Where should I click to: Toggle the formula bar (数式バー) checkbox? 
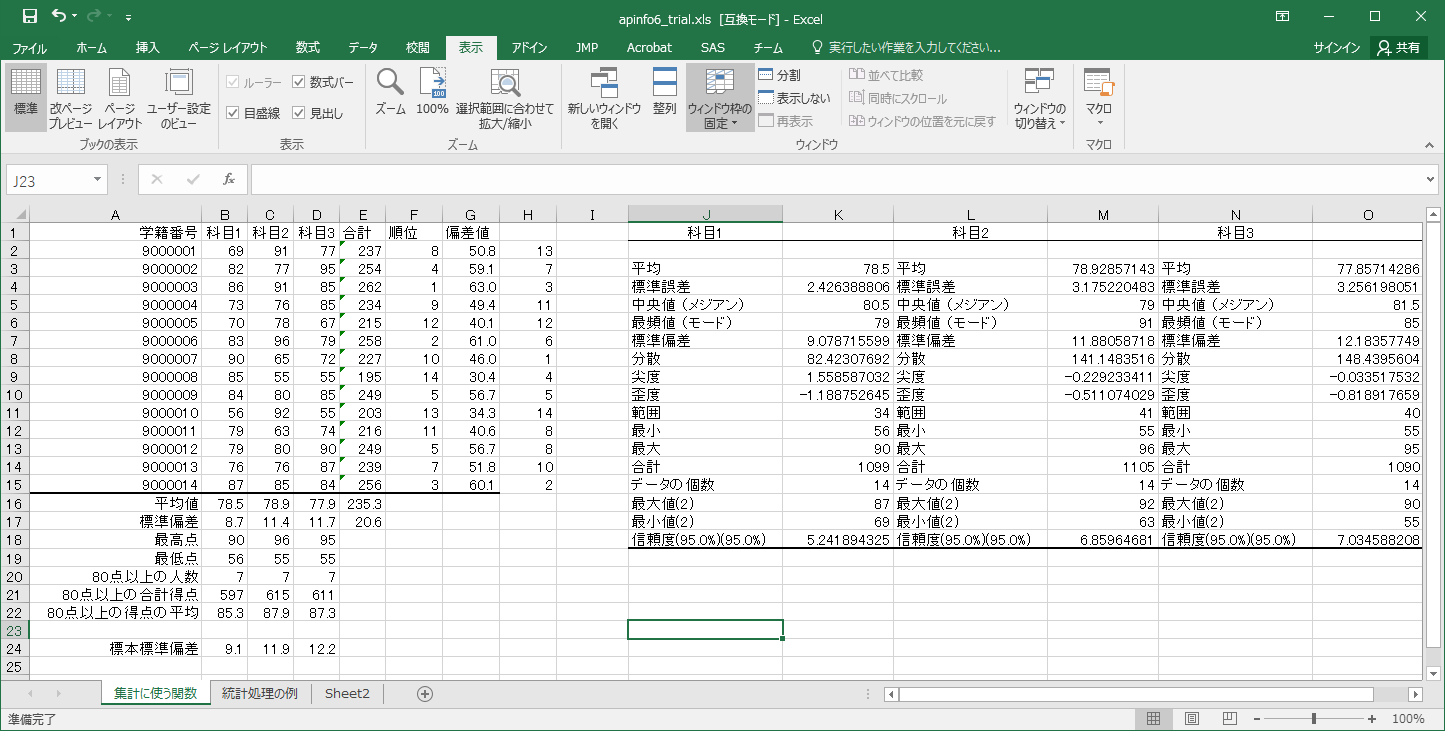click(x=299, y=82)
